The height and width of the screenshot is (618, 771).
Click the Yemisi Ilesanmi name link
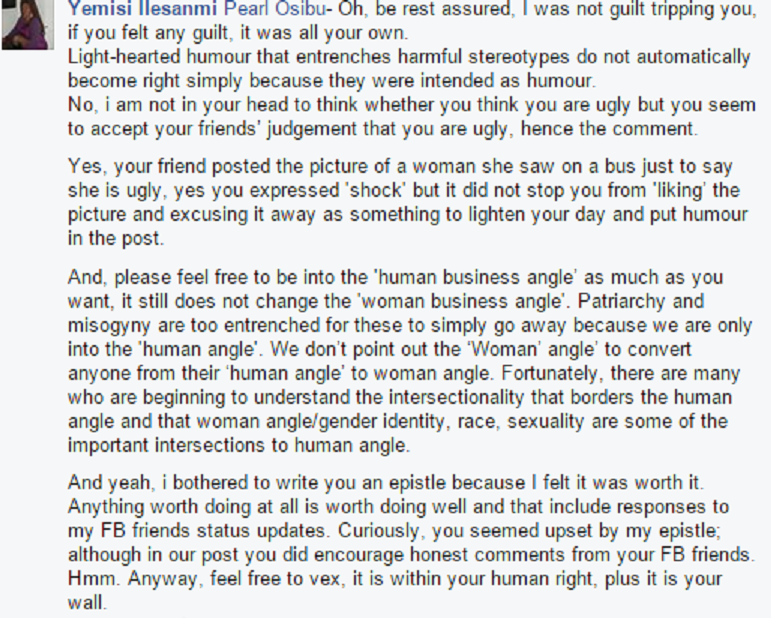(142, 8)
